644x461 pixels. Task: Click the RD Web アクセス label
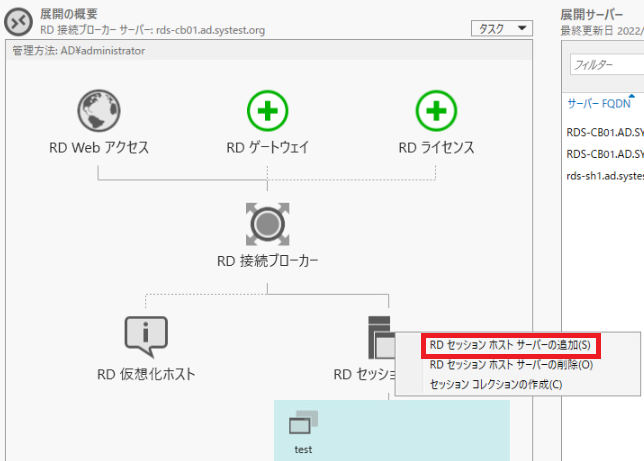99,148
